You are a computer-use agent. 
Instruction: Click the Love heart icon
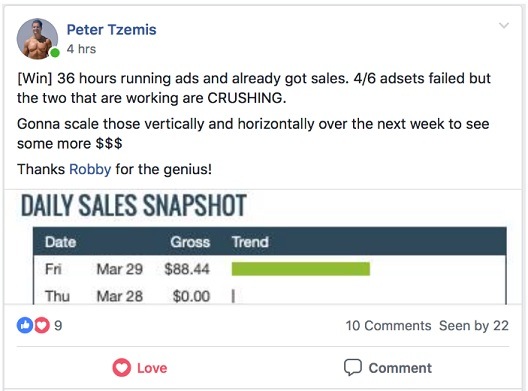click(x=122, y=367)
